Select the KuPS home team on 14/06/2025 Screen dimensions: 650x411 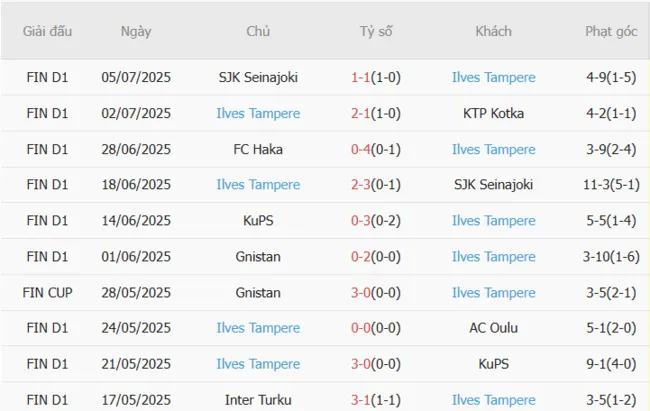(258, 221)
